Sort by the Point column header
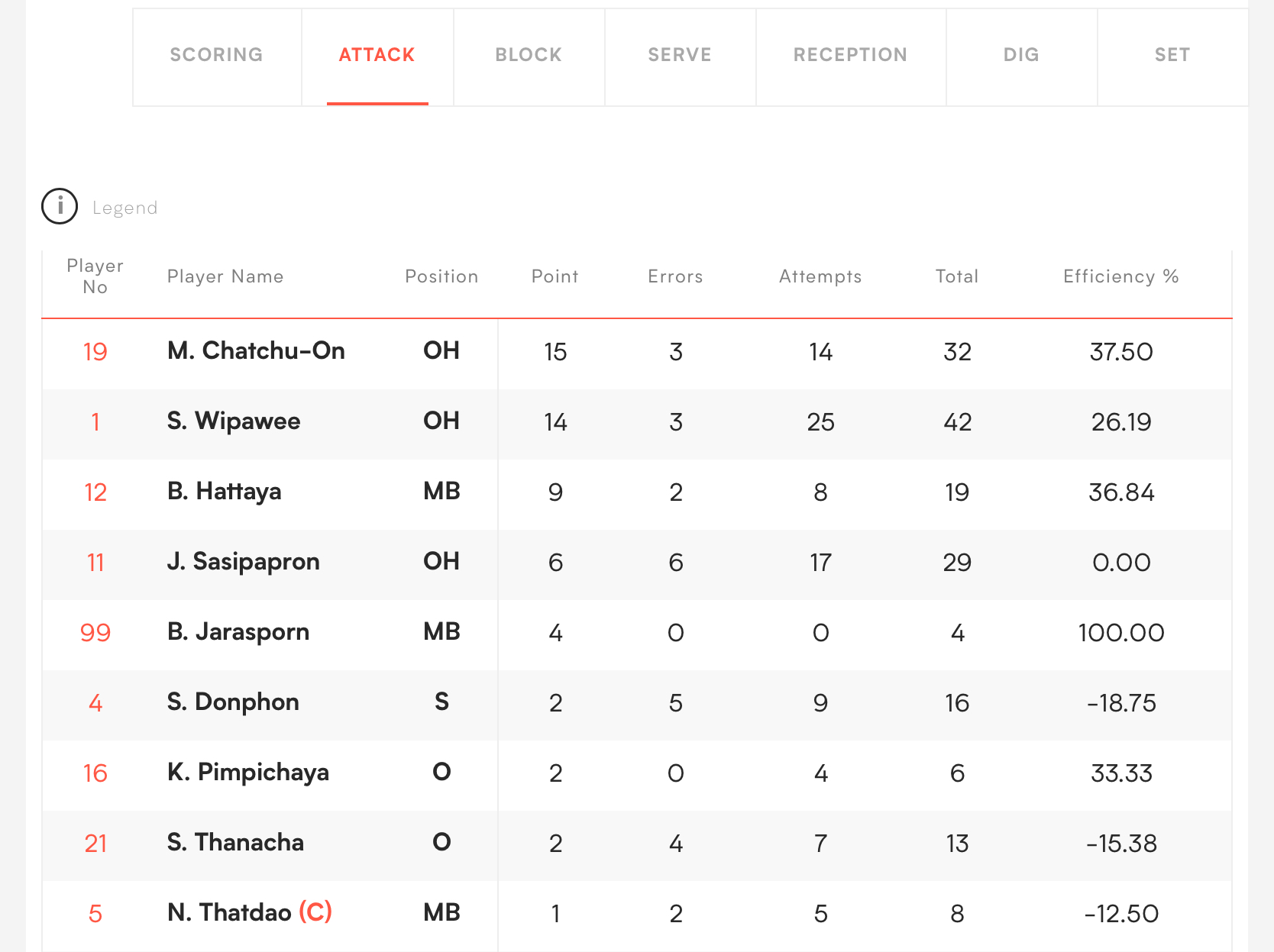Viewport: 1274px width, 952px height. tap(555, 276)
